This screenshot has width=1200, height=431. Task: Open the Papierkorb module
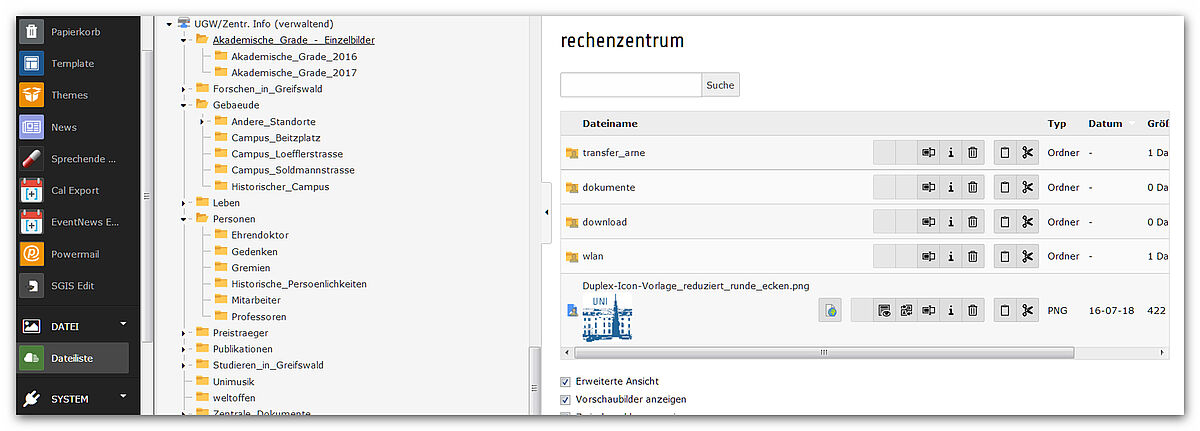click(x=76, y=32)
